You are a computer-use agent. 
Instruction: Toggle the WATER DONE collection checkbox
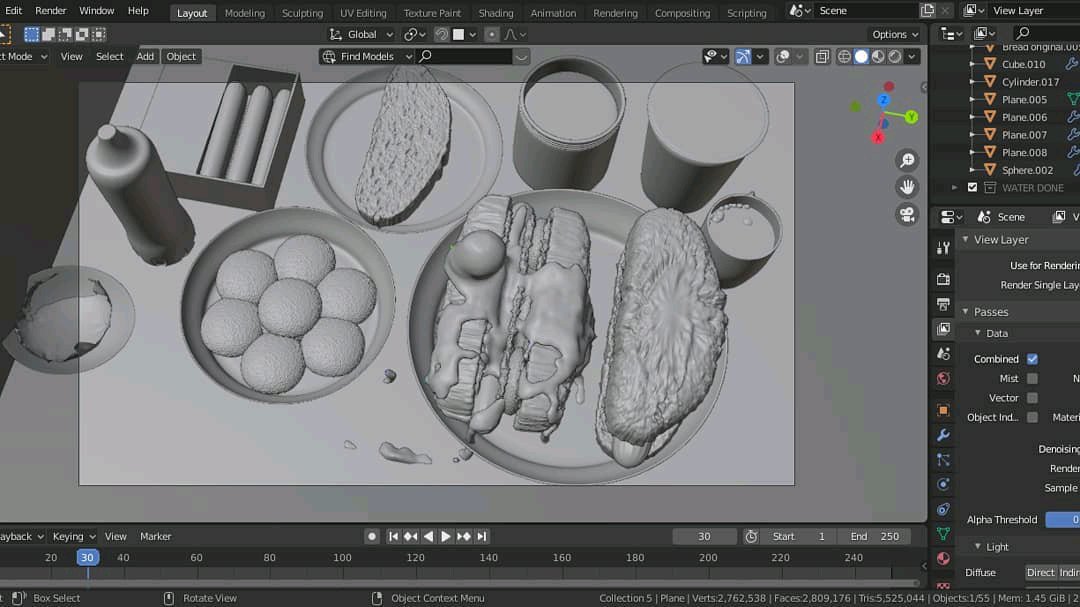tap(973, 187)
